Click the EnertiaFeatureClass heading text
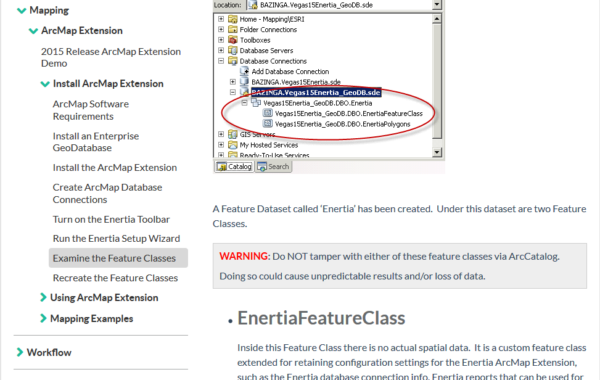 click(x=321, y=318)
